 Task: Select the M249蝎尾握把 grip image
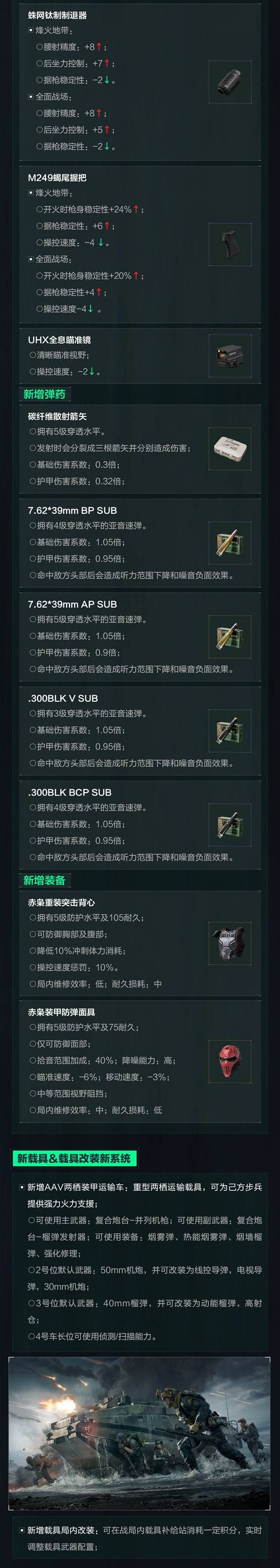[230, 245]
